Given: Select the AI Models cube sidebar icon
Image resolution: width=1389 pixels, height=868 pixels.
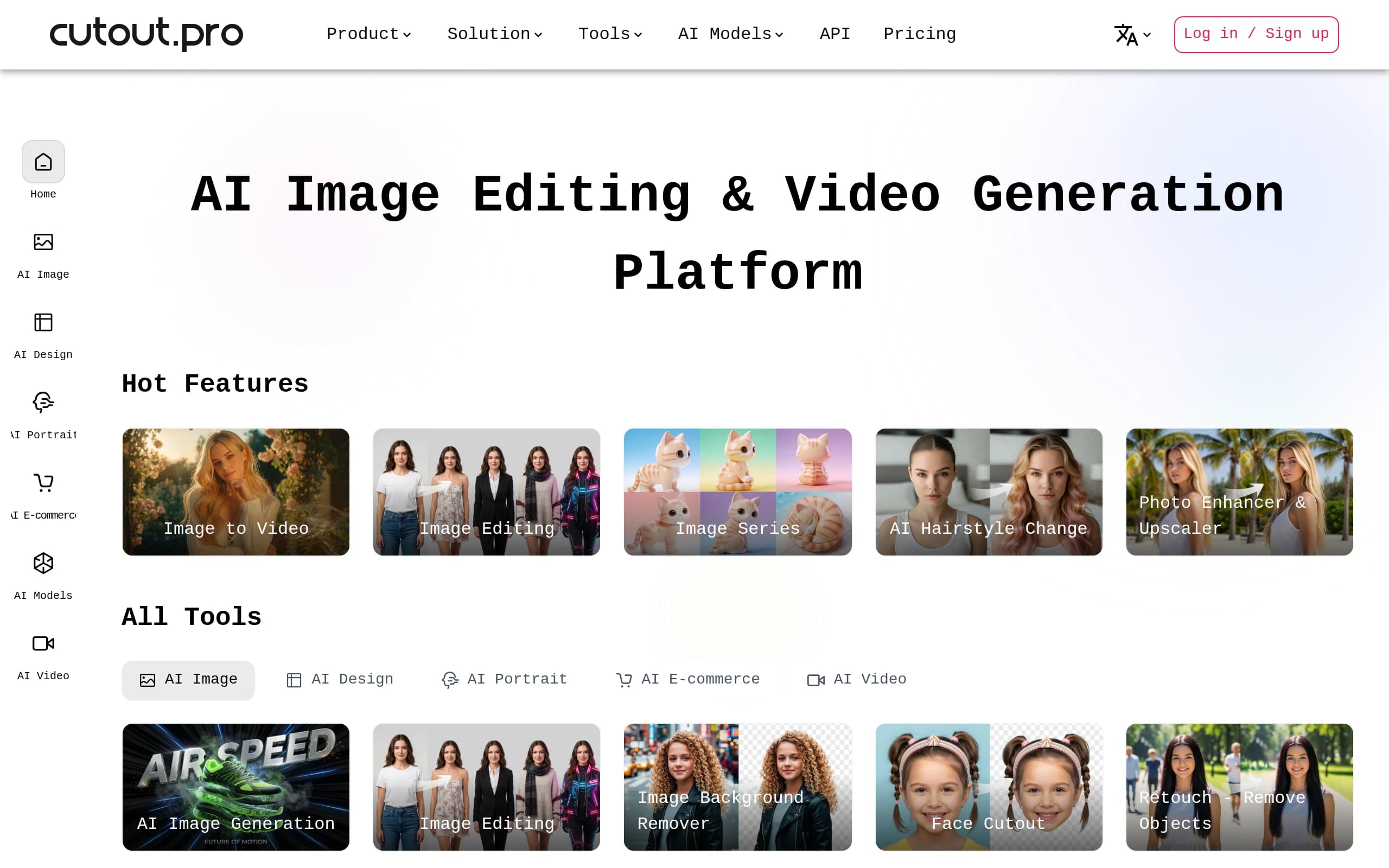Looking at the screenshot, I should pos(43,563).
